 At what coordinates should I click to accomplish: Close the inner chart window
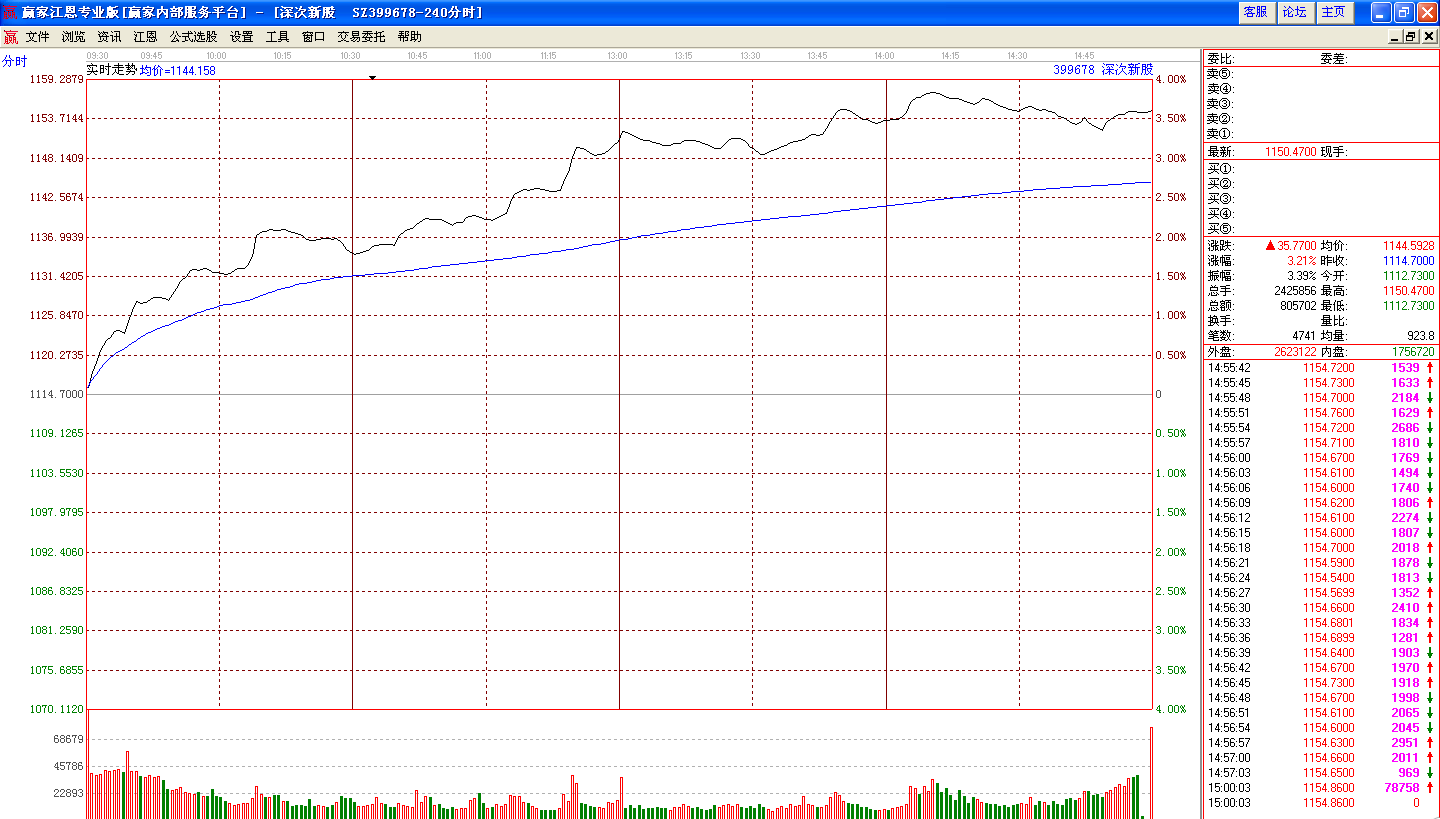click(x=1429, y=37)
